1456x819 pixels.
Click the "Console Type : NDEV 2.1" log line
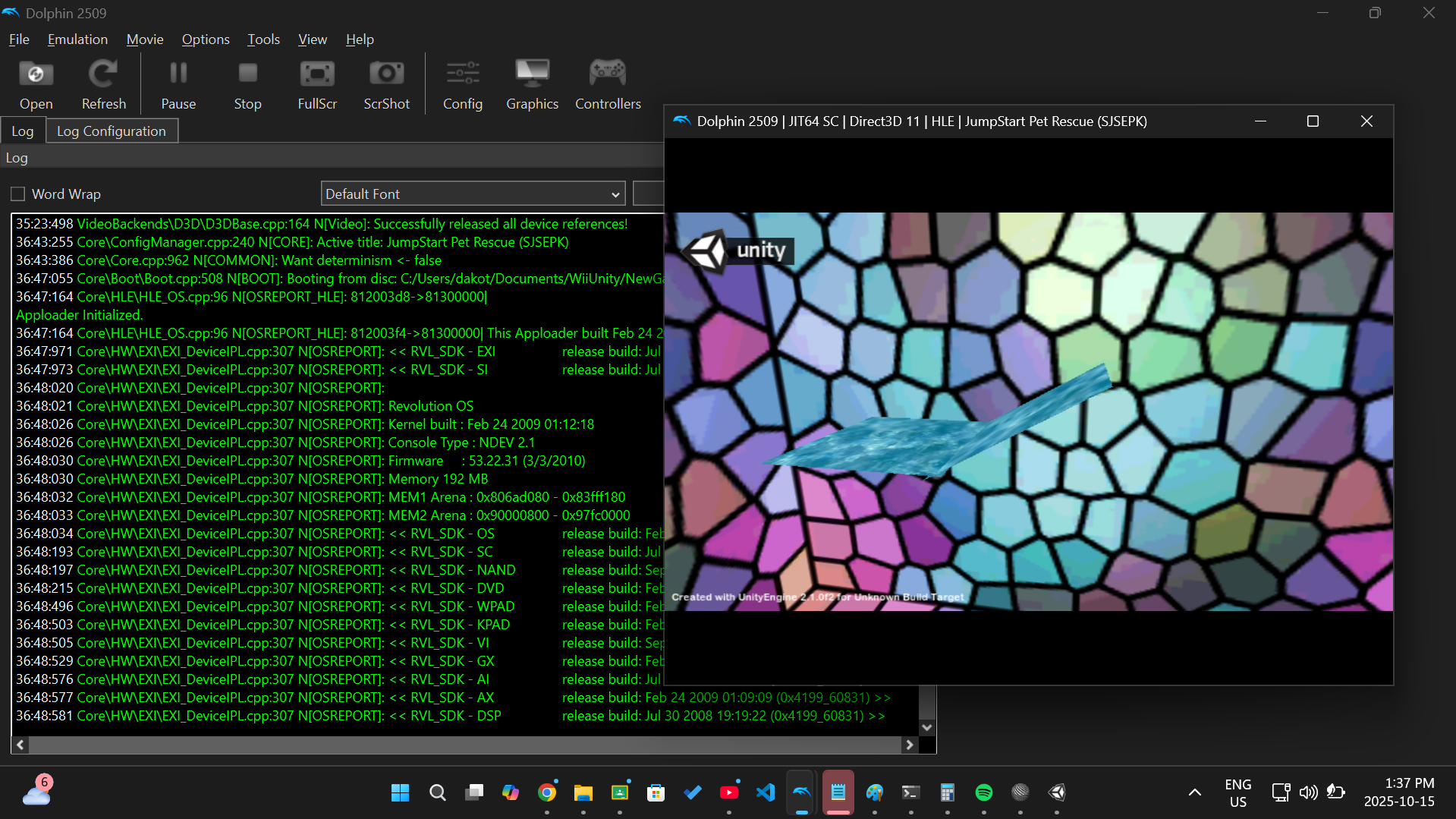461,443
